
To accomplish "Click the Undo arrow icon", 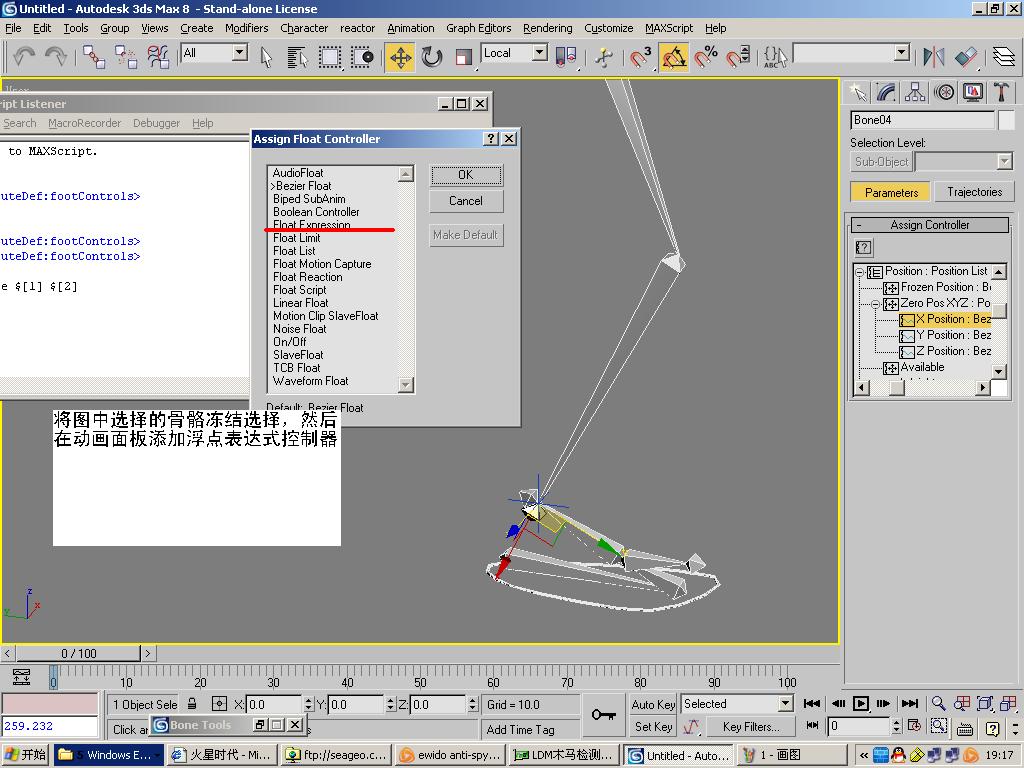I will [24, 56].
